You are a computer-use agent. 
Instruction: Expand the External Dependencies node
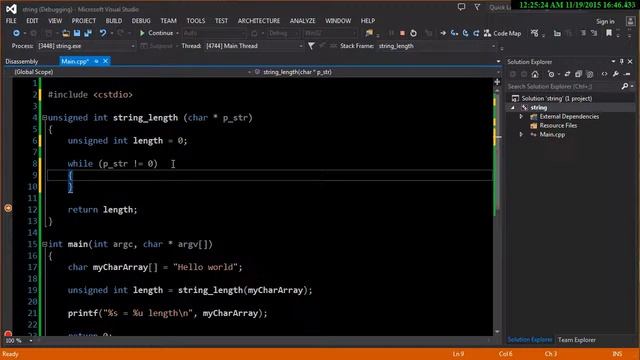(x=521, y=117)
